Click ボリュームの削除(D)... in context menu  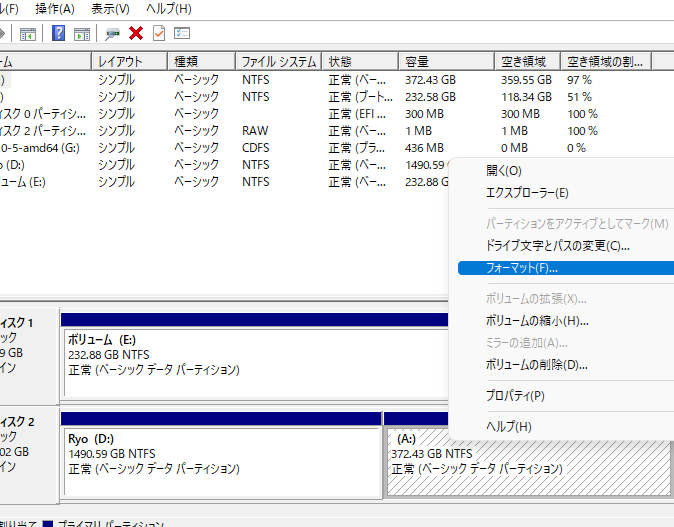click(x=536, y=365)
